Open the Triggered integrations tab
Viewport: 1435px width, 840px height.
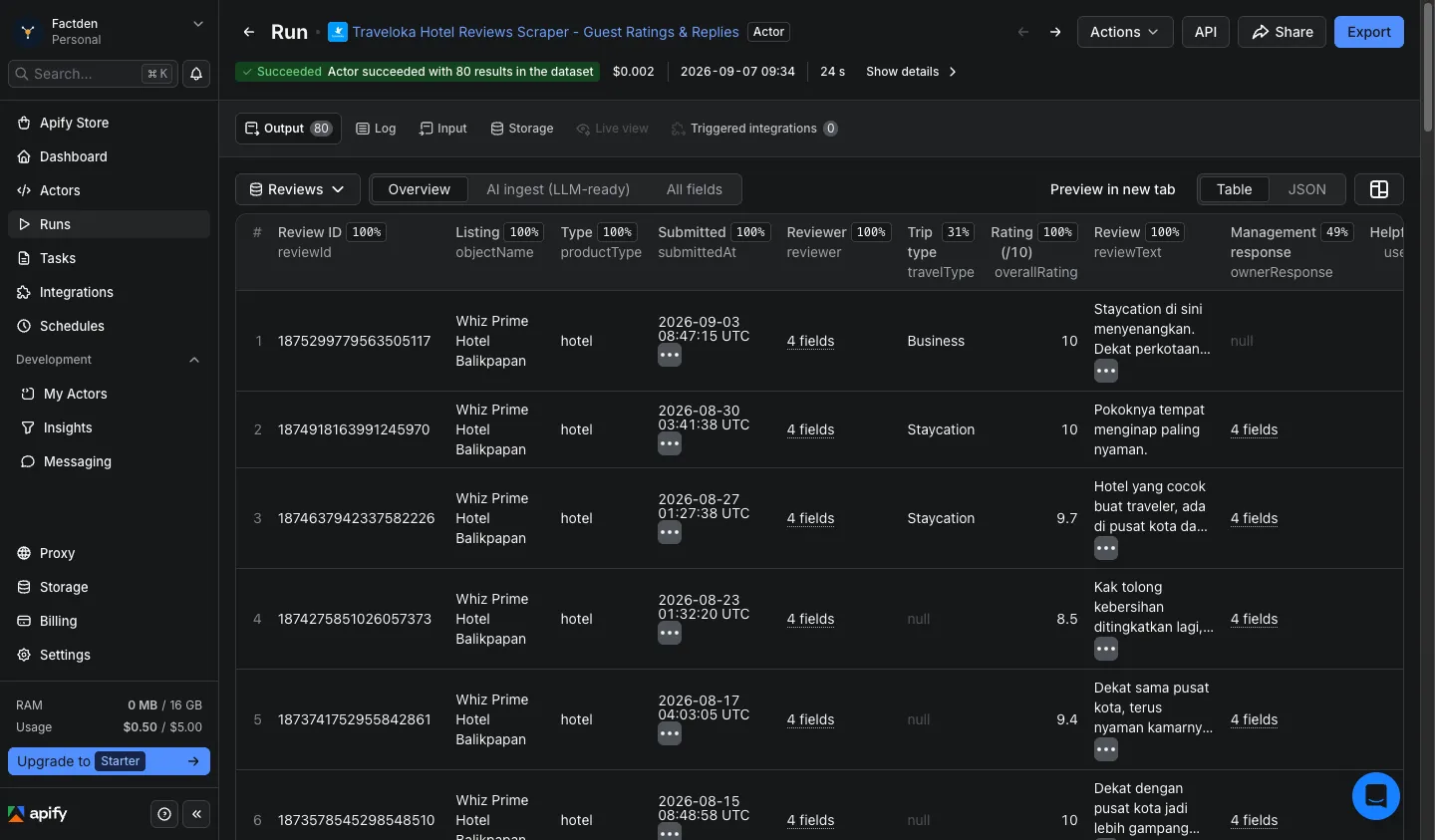tap(754, 129)
